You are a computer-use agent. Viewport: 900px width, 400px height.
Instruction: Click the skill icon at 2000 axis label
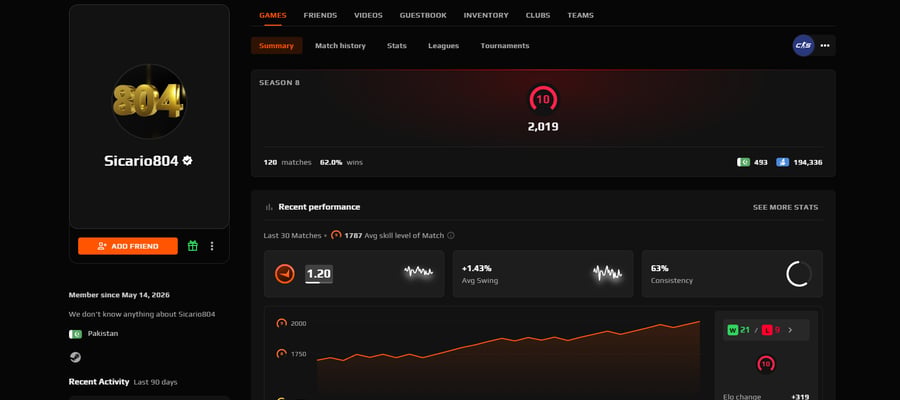point(281,323)
